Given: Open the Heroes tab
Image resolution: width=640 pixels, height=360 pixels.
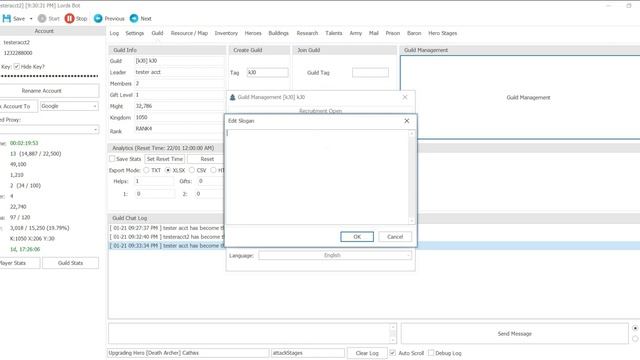Looking at the screenshot, I should coord(253,33).
